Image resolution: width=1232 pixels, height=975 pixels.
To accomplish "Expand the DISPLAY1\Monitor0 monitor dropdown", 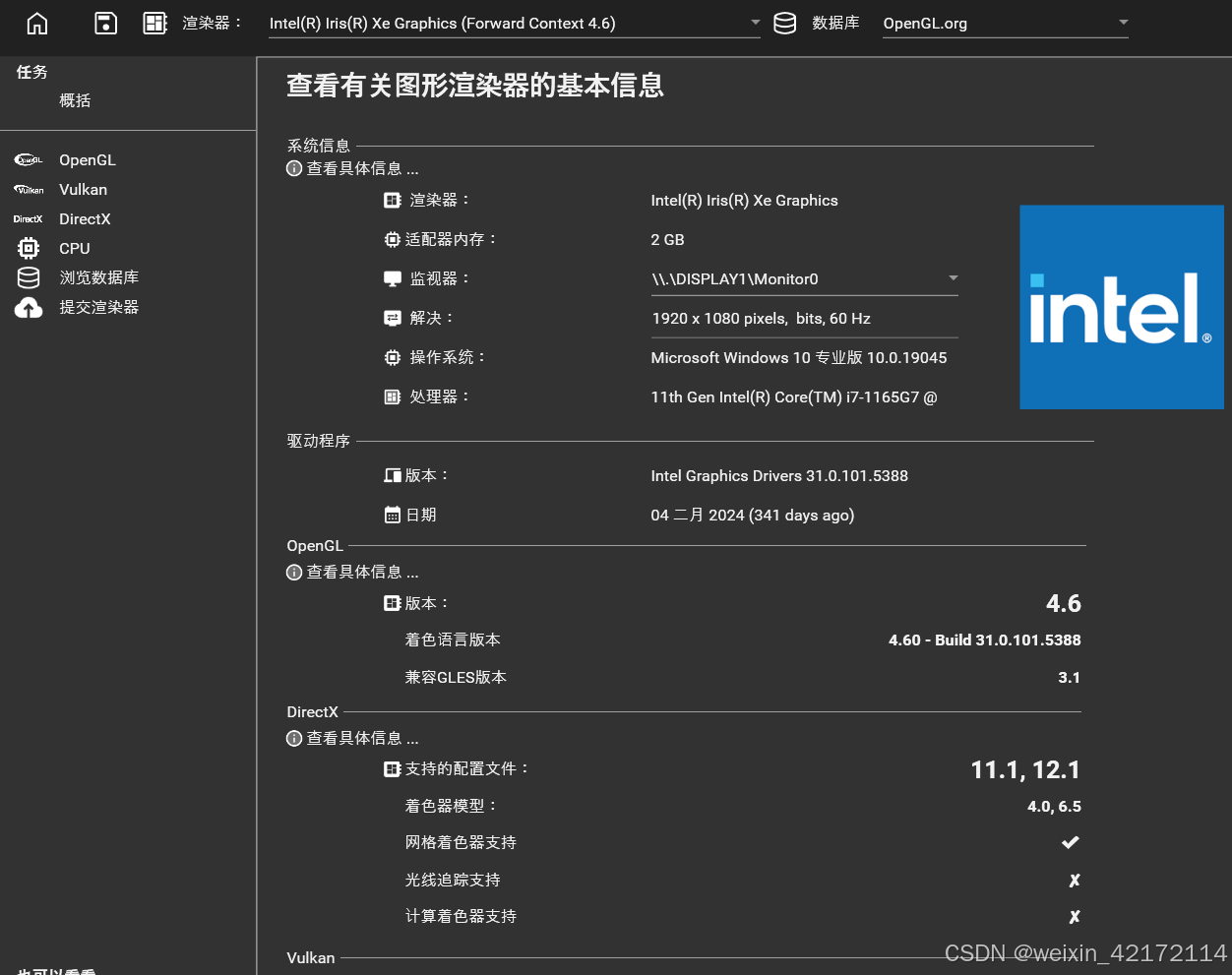I will coord(804,279).
